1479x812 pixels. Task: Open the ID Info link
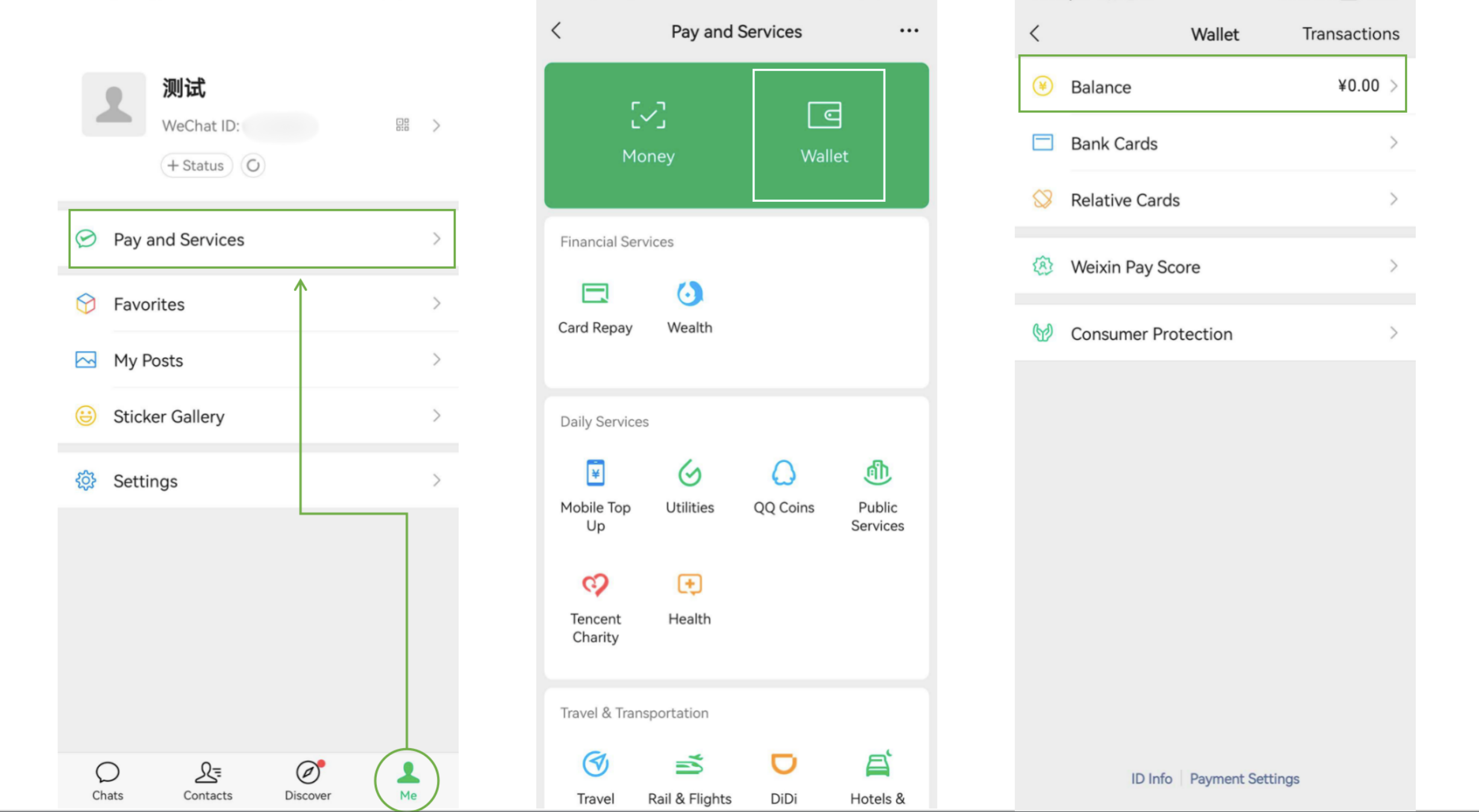tap(1151, 778)
